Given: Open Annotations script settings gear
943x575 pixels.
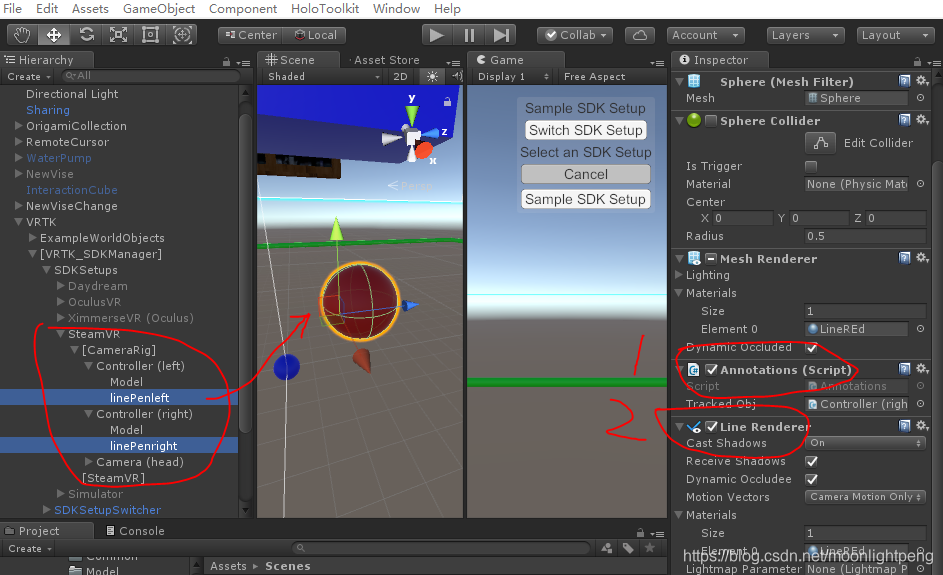Looking at the screenshot, I should tap(923, 368).
